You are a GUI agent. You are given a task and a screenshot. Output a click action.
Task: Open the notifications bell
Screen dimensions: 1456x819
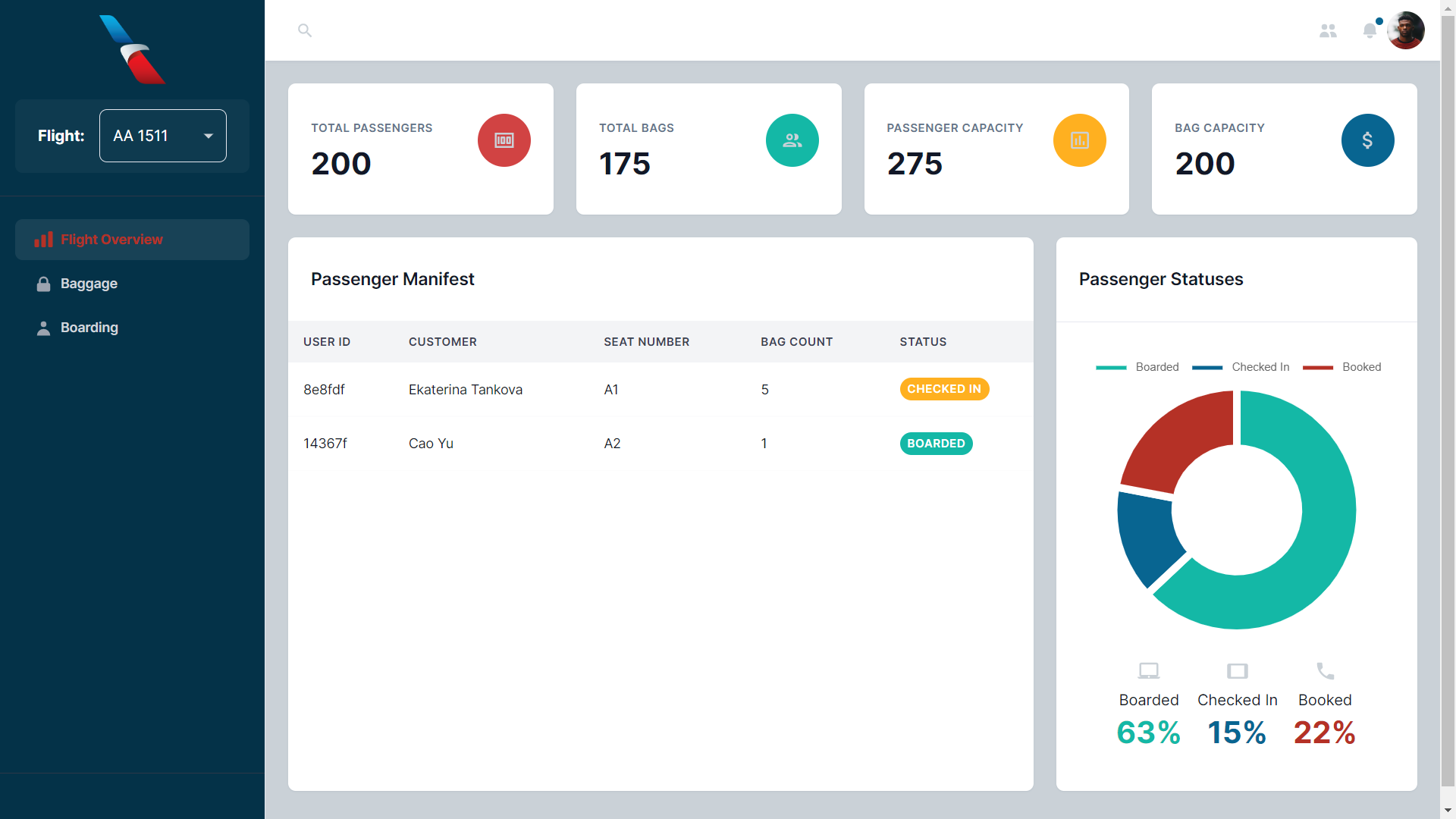[x=1370, y=30]
